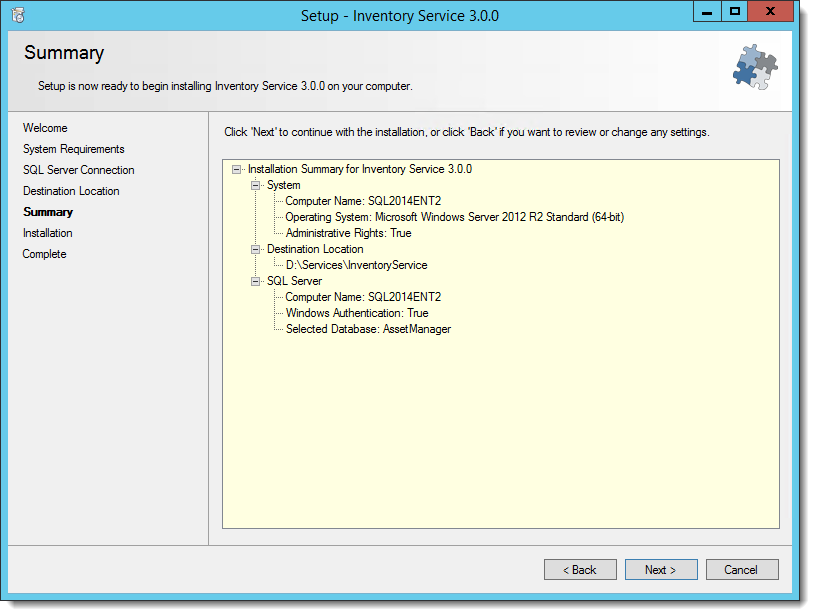Go back with the Back button

580,570
